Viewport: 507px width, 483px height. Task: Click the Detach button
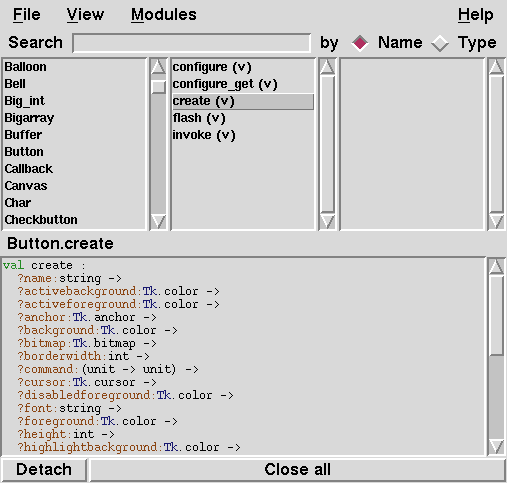click(x=44, y=469)
